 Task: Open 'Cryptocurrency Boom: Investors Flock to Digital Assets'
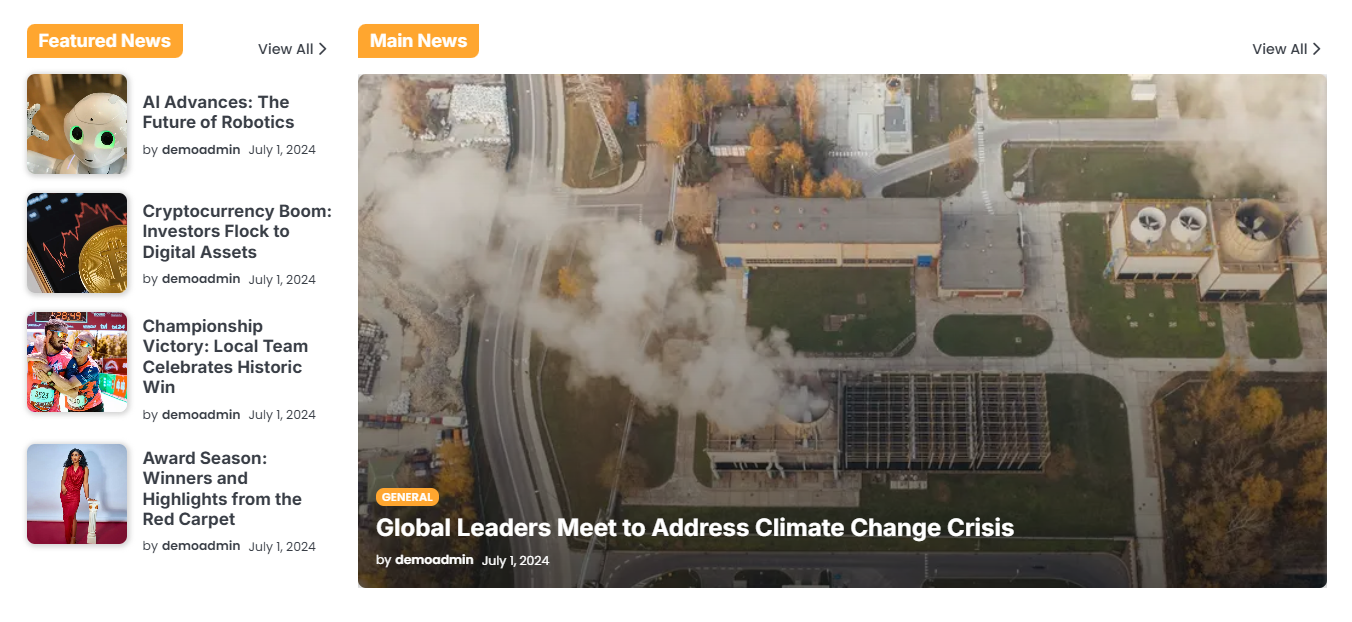pyautogui.click(x=237, y=231)
